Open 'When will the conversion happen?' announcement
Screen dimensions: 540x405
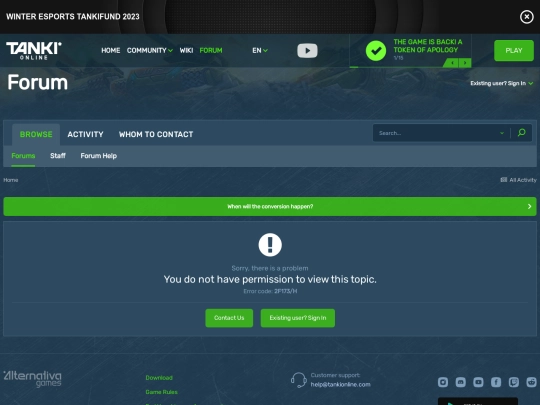[x=270, y=207]
